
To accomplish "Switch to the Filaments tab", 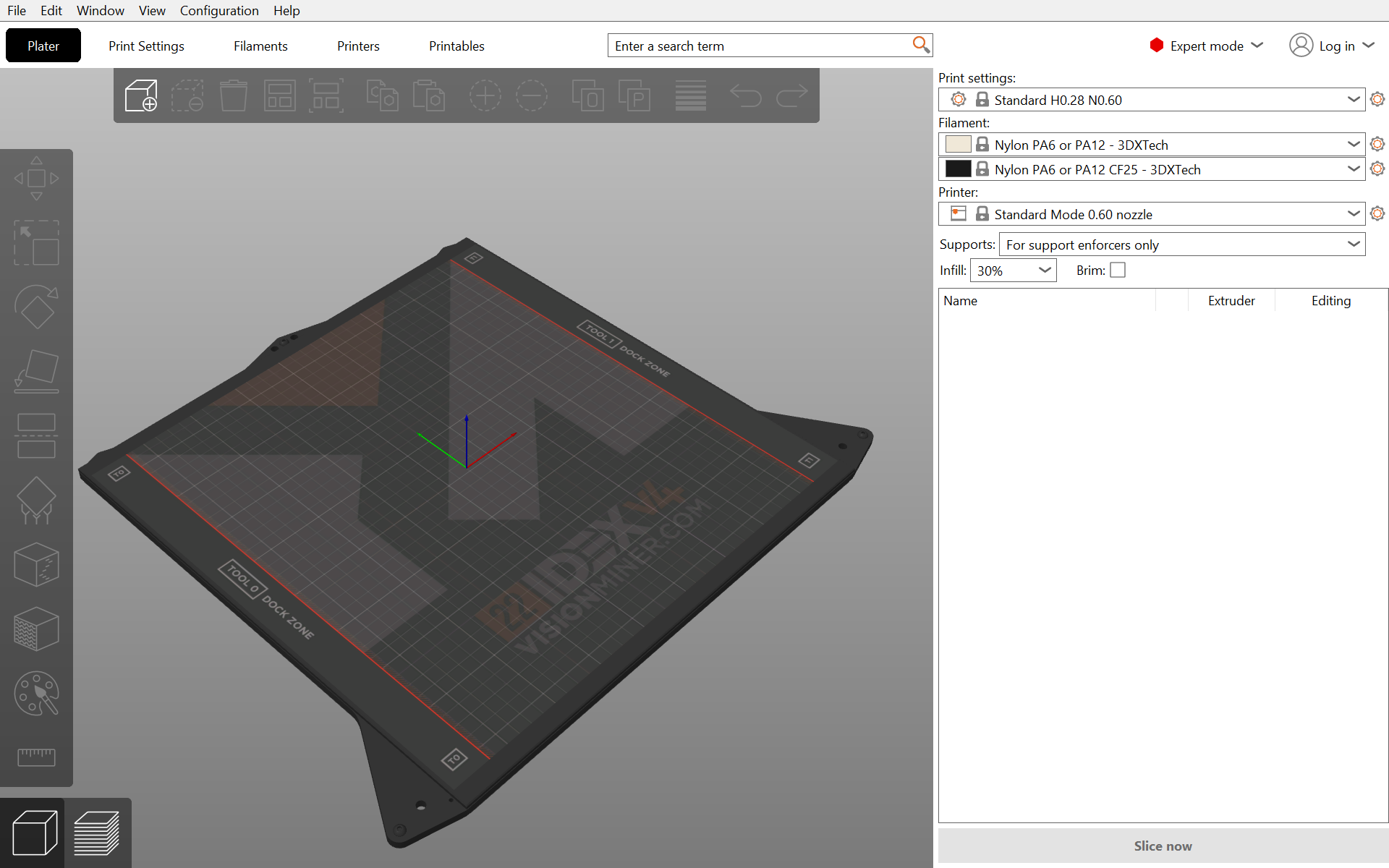I will tap(260, 46).
